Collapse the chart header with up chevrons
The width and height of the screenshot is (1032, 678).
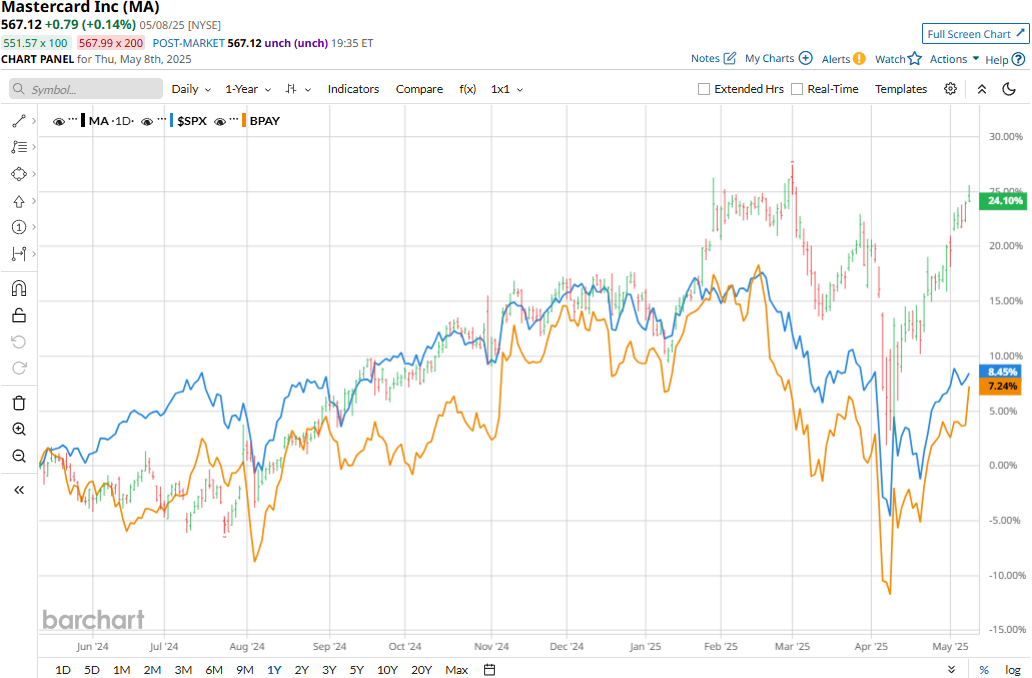click(981, 89)
